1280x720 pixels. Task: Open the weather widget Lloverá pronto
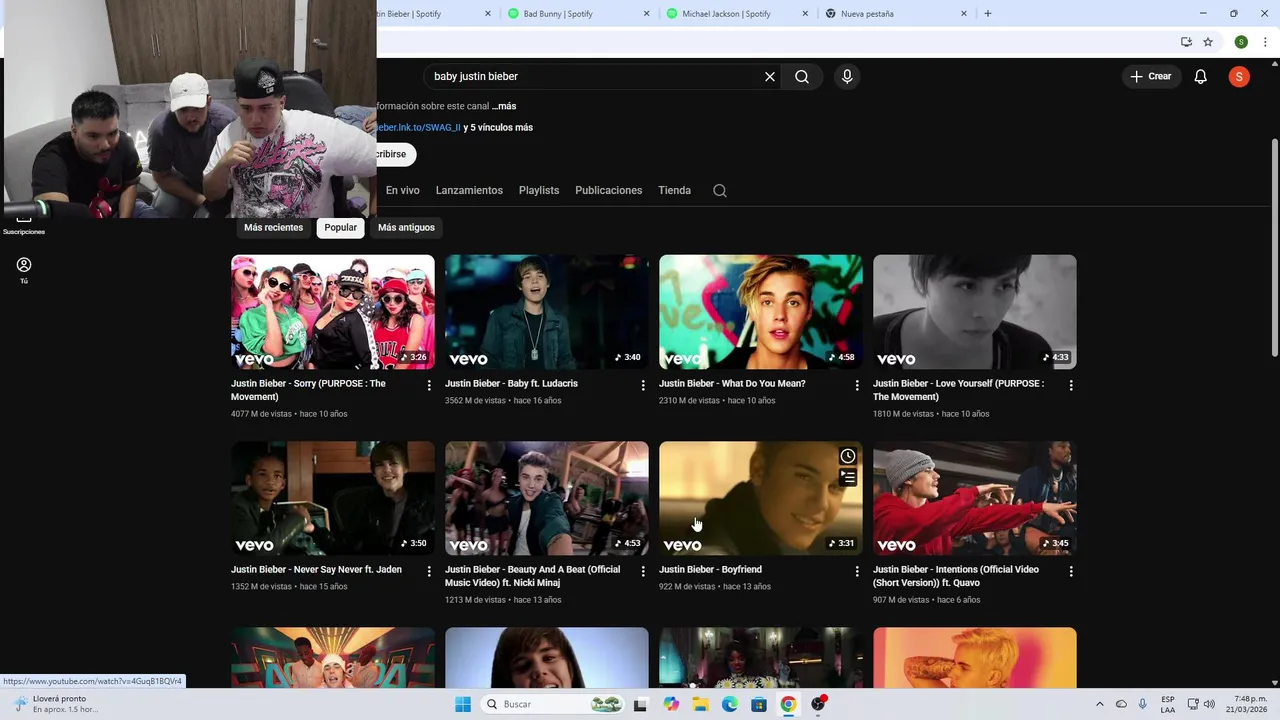pyautogui.click(x=56, y=704)
